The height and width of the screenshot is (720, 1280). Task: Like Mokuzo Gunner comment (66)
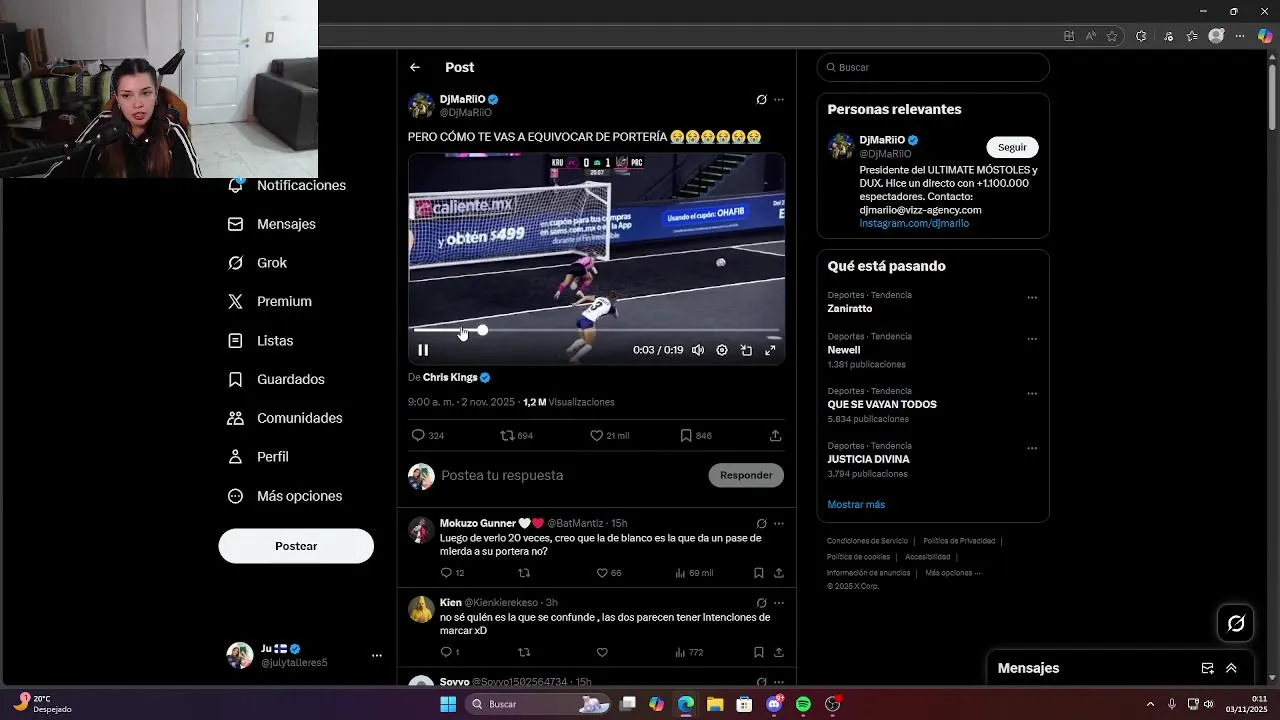pyautogui.click(x=602, y=573)
